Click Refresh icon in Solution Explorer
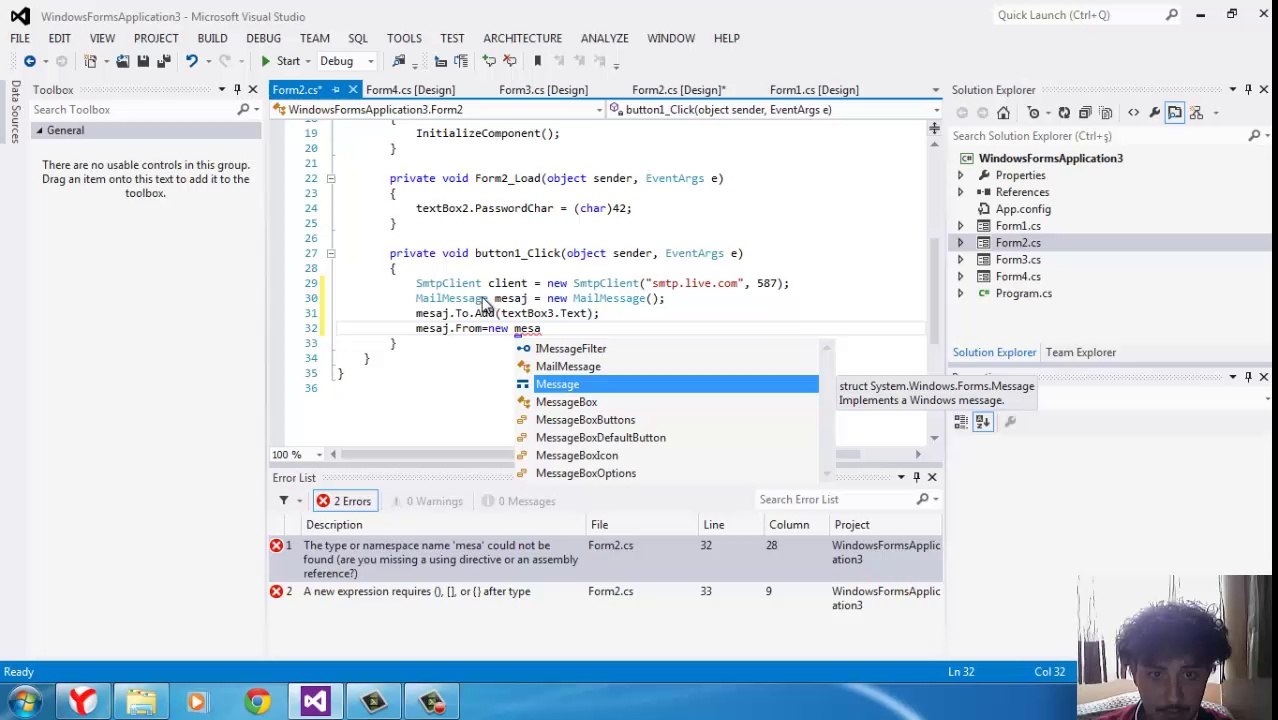 pyautogui.click(x=1064, y=113)
